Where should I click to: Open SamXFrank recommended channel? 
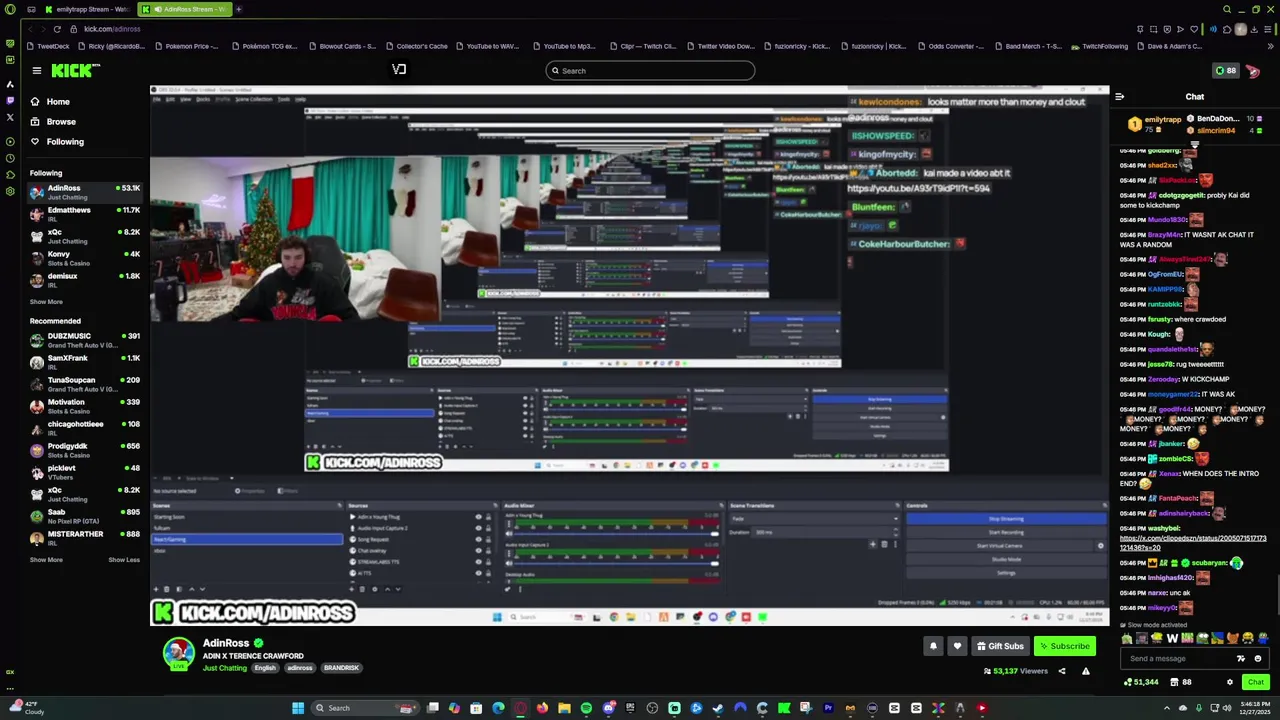[86, 362]
